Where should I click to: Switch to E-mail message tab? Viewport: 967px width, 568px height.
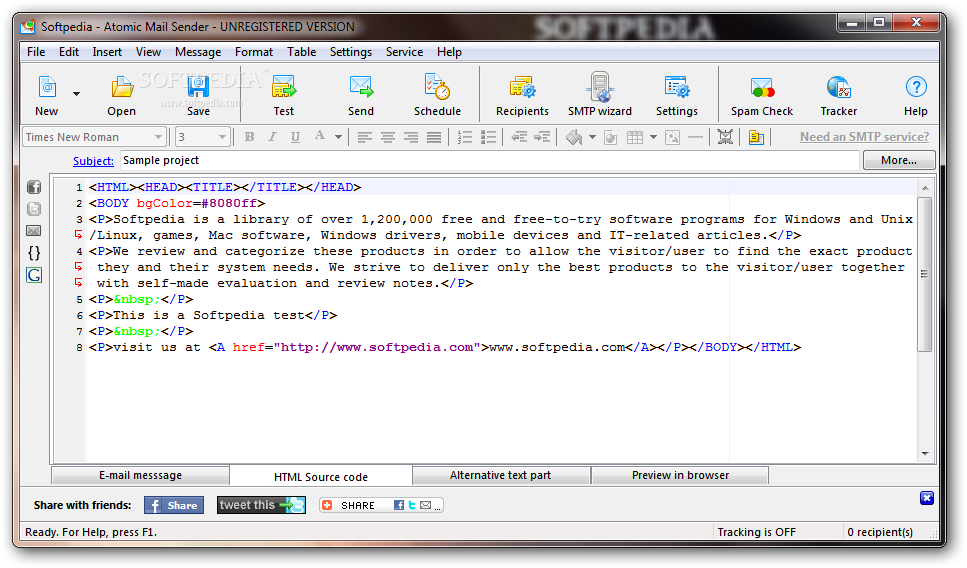coord(141,475)
